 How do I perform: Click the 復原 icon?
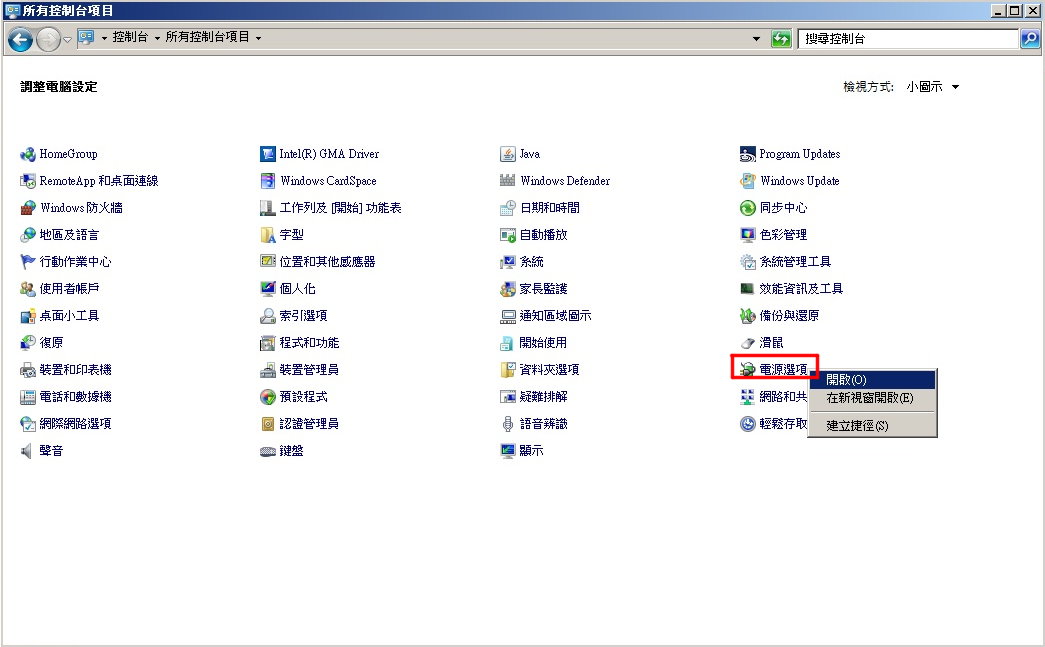tap(27, 343)
